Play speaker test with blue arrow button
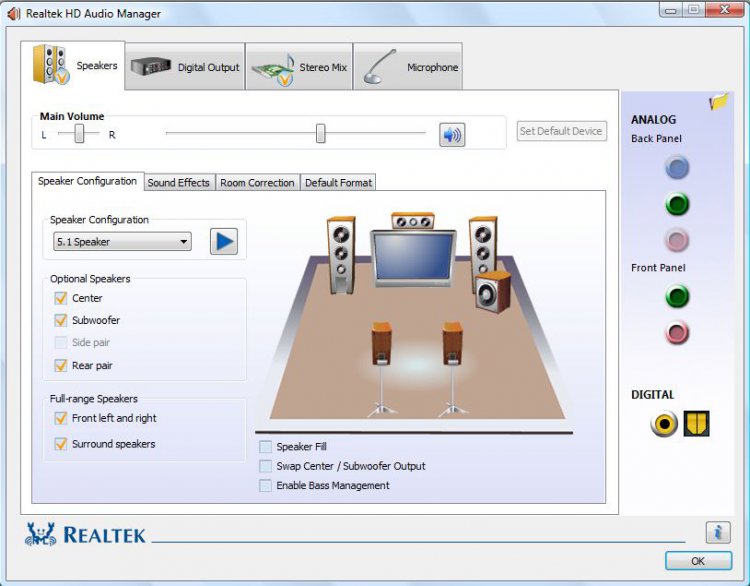The height and width of the screenshot is (586, 750). [224, 241]
